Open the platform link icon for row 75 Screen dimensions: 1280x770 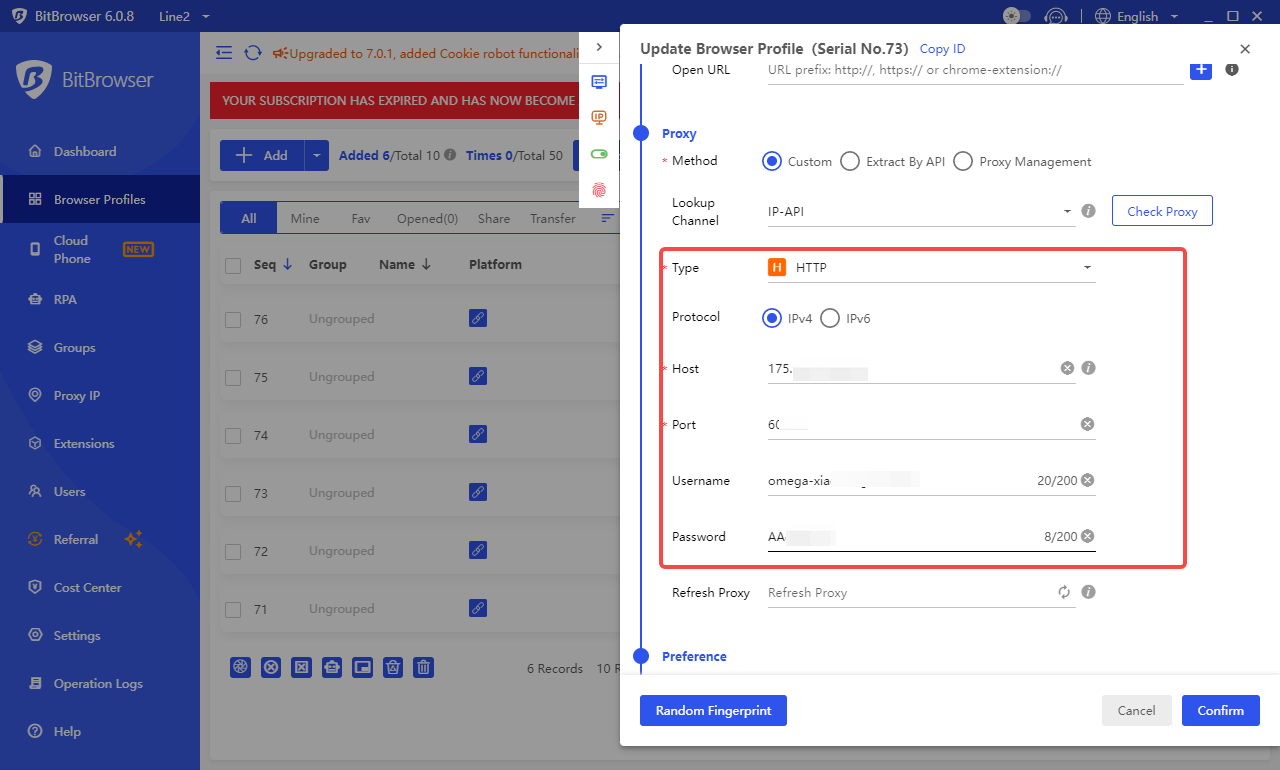478,377
